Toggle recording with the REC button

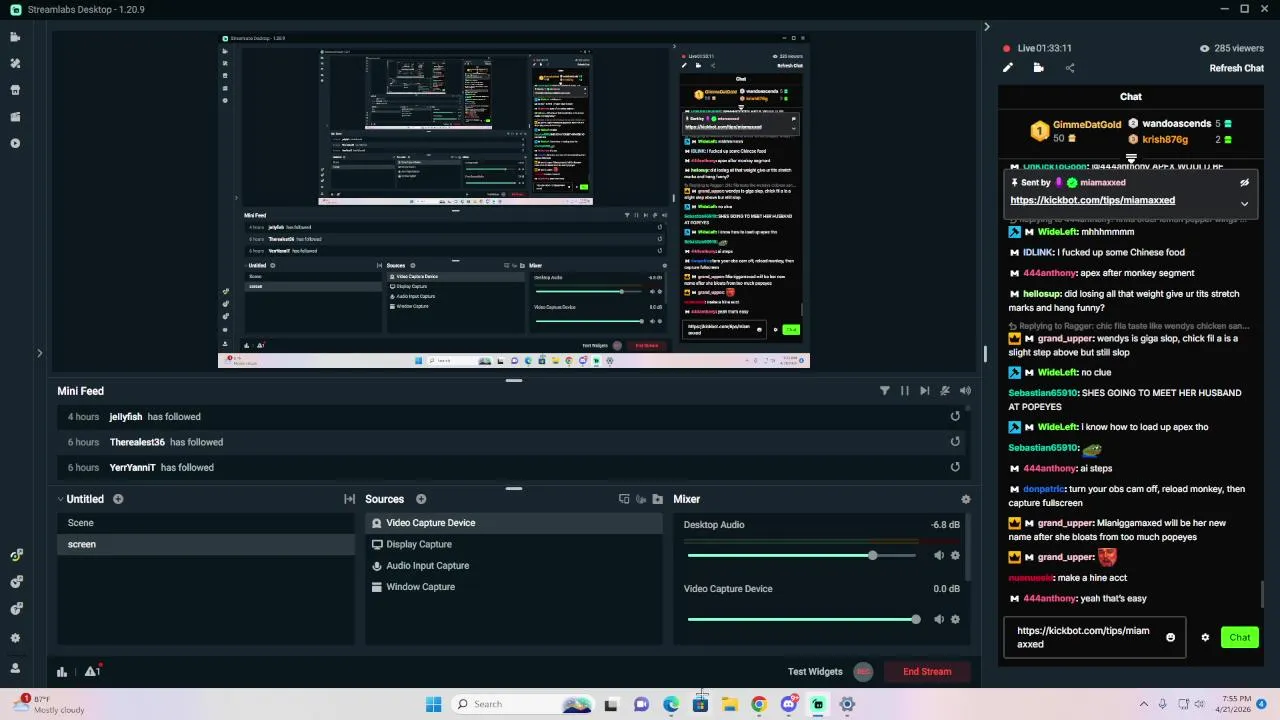point(863,672)
